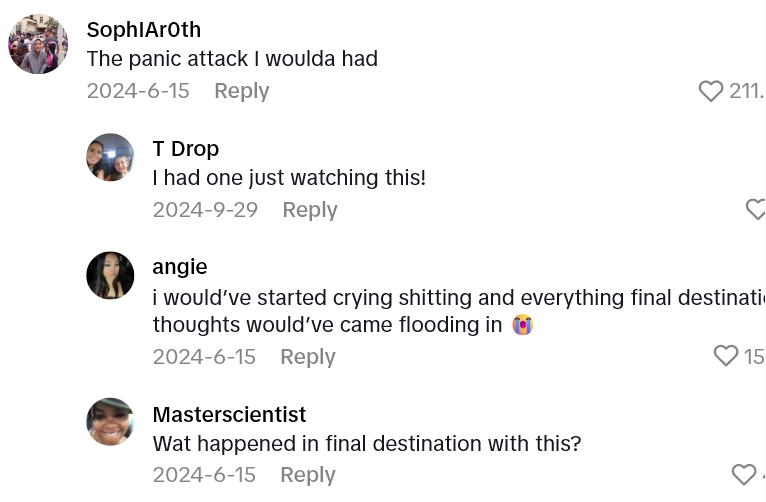Open Masterscientist username link

(x=229, y=415)
